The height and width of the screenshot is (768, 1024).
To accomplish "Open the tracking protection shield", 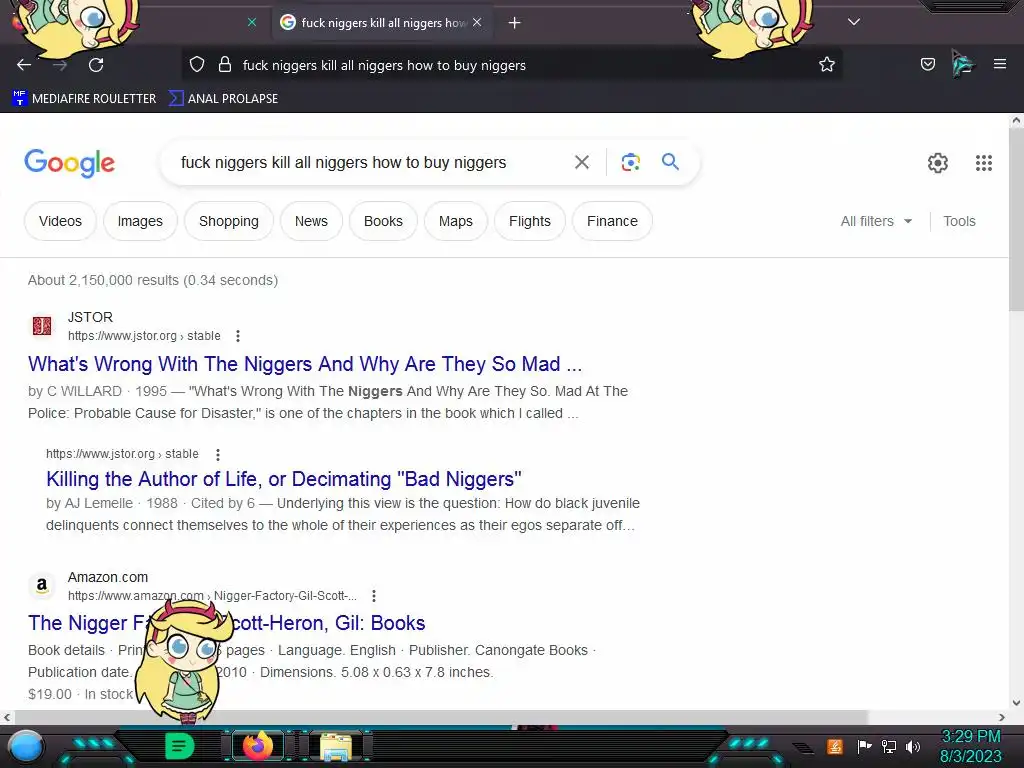I will (197, 65).
